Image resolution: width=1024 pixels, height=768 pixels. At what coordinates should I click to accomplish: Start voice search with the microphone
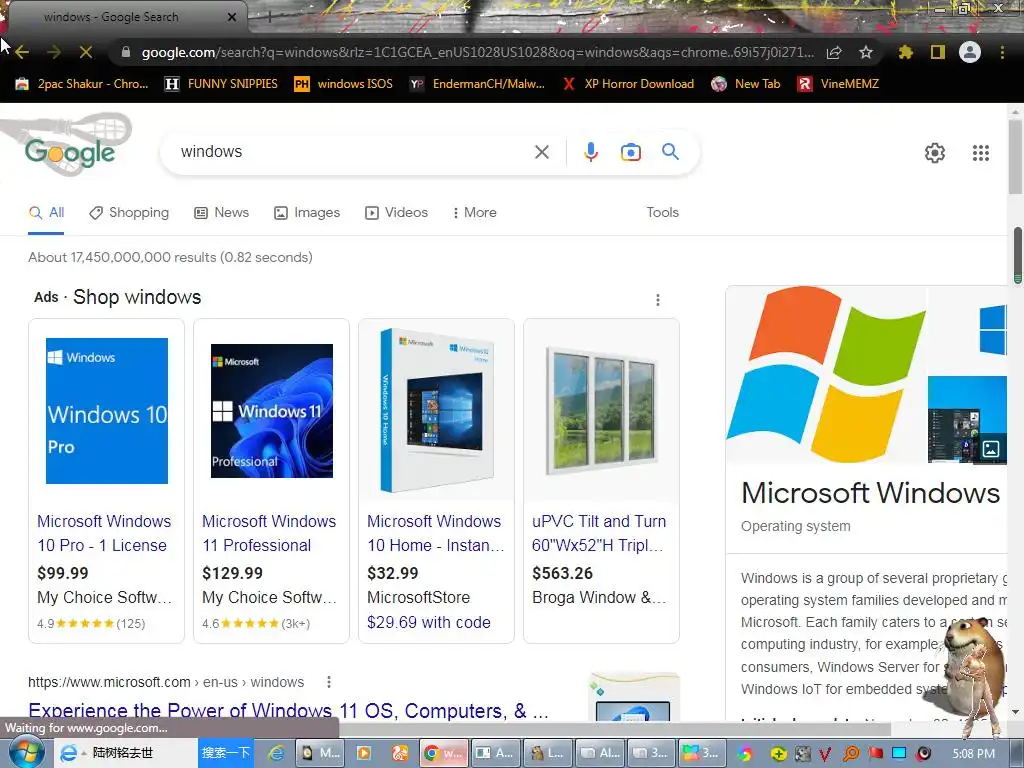click(x=590, y=152)
